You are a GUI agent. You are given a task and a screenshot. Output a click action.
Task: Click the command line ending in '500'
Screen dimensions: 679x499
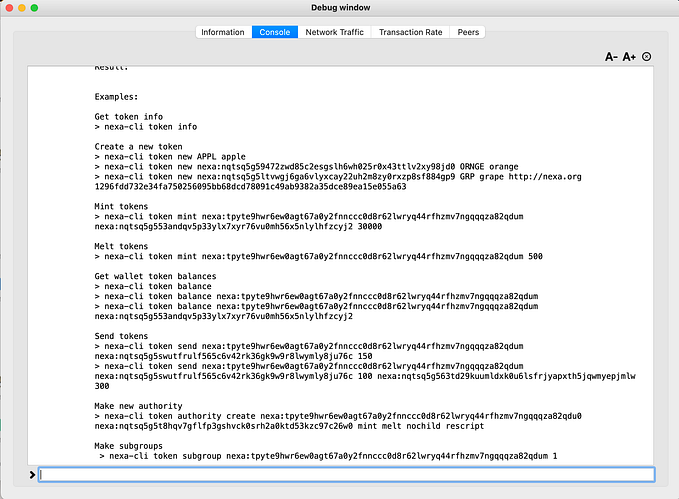[319, 256]
